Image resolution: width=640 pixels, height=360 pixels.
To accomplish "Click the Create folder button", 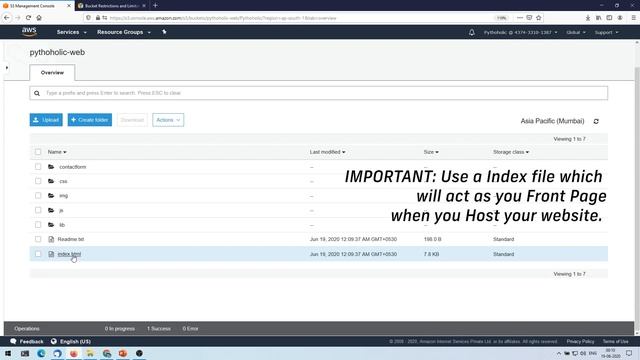I will point(90,120).
